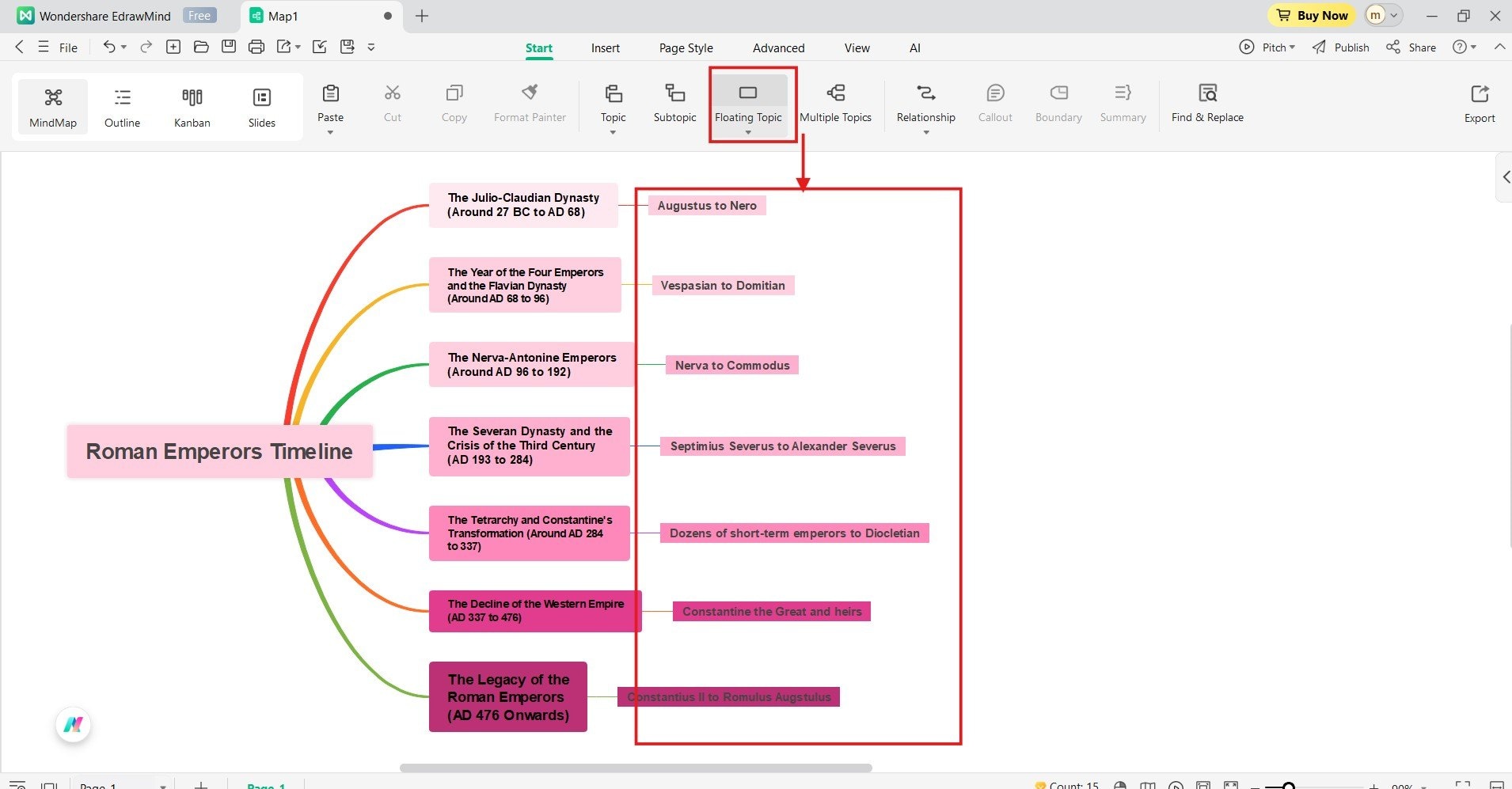Add a Boundary around topics
This screenshot has width=1512, height=789.
click(x=1058, y=104)
